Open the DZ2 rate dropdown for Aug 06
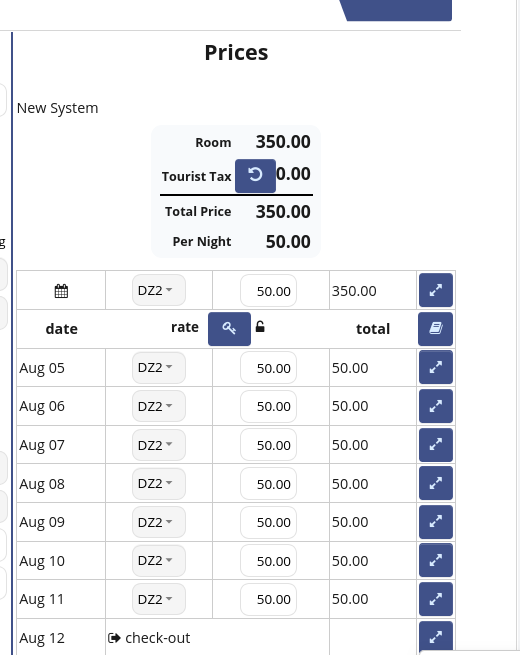This screenshot has height=655, width=520. 159,406
